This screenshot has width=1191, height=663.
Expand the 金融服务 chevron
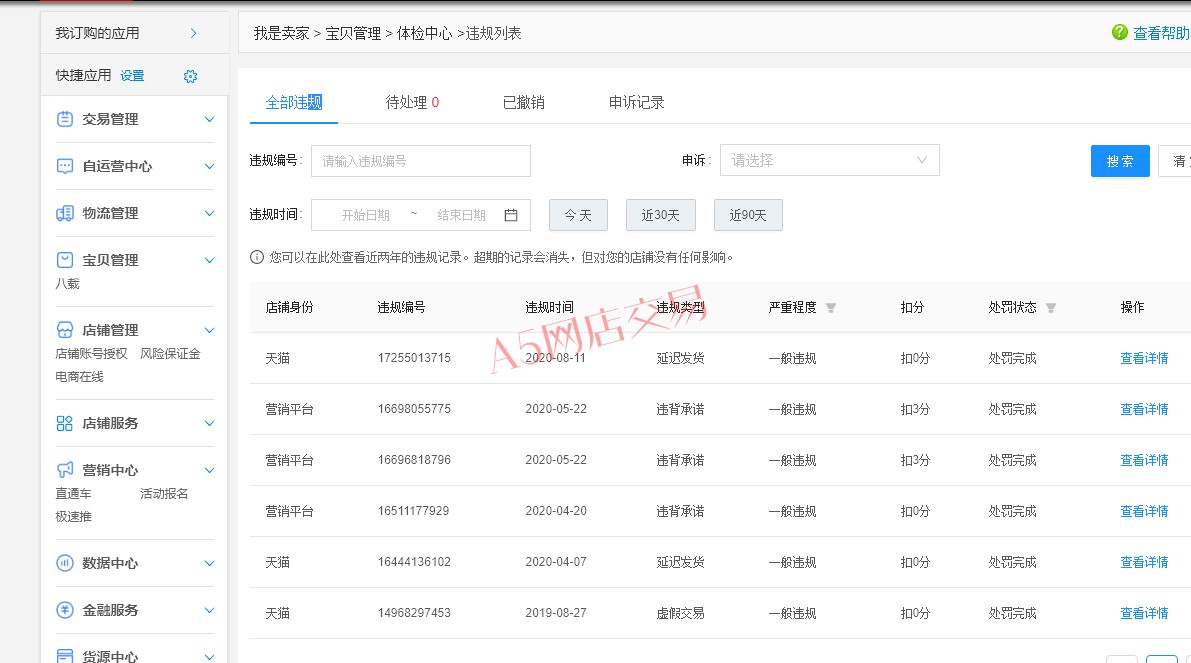pos(210,611)
